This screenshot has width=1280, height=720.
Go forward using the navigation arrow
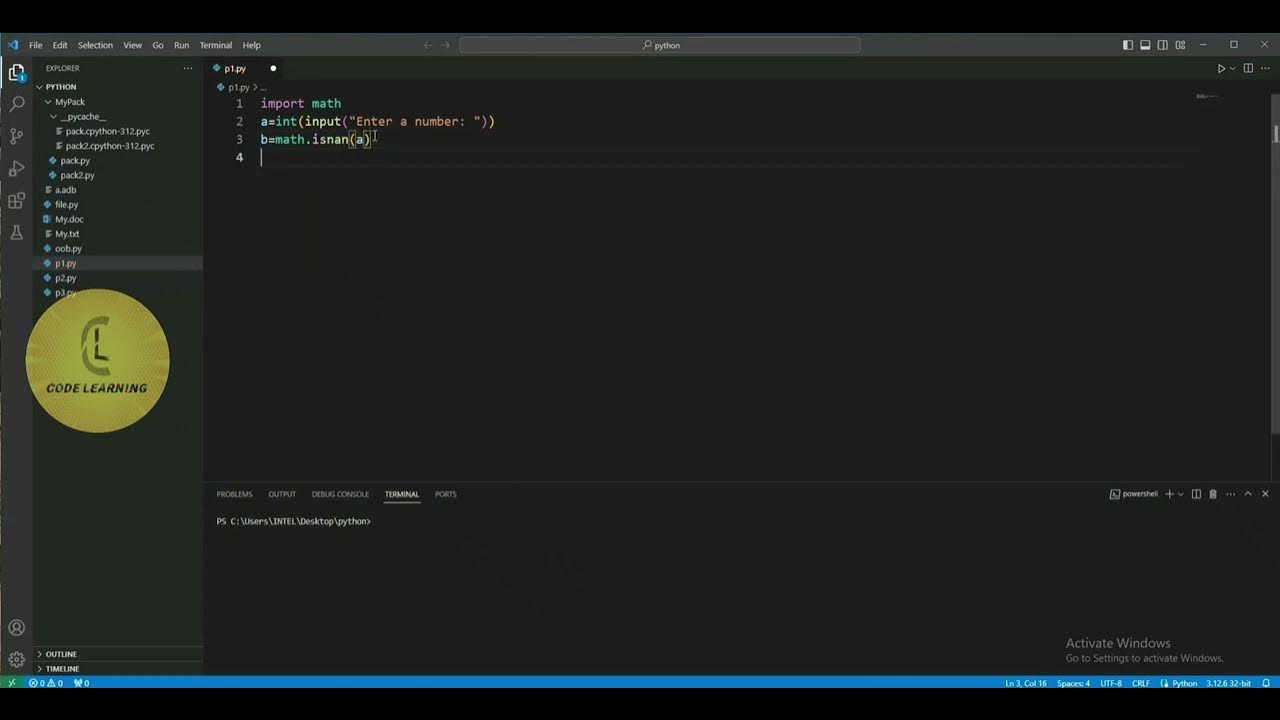coord(446,45)
